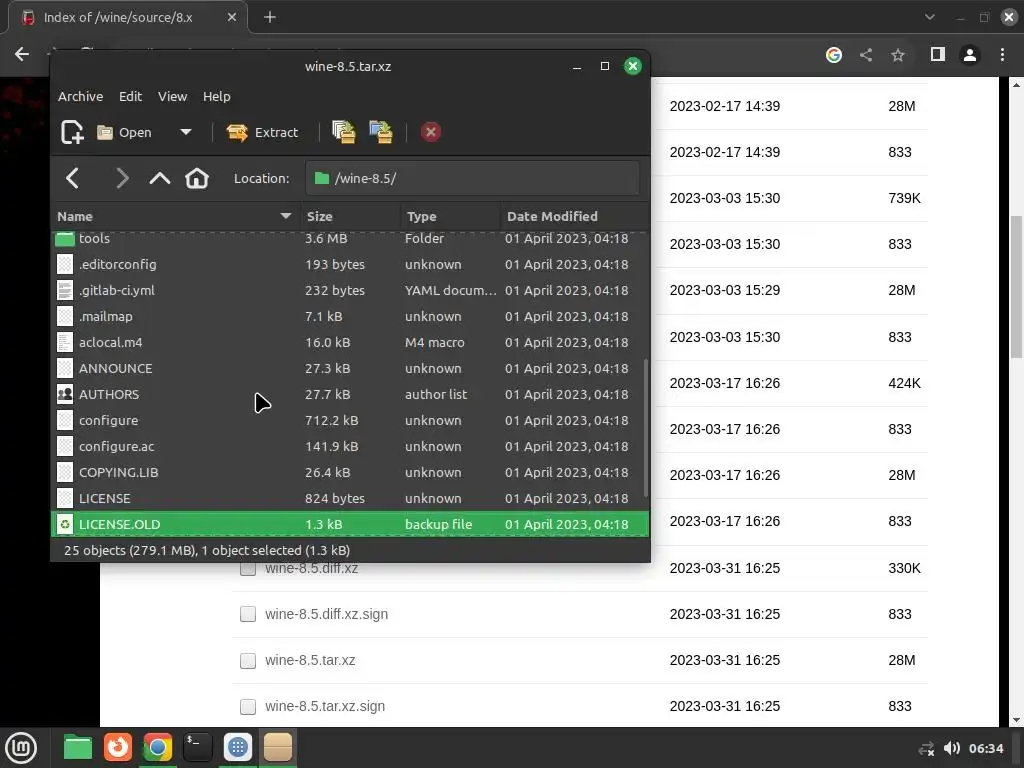Click the add files to archive icon
Screen dimensions: 1024x768
(x=344, y=132)
